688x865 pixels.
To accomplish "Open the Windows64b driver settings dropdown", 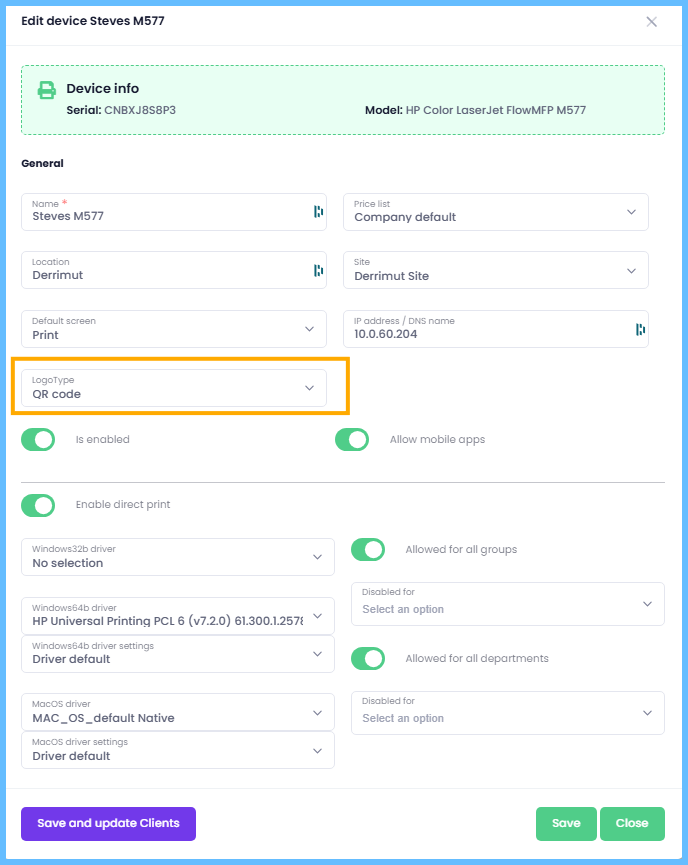I will tap(178, 654).
